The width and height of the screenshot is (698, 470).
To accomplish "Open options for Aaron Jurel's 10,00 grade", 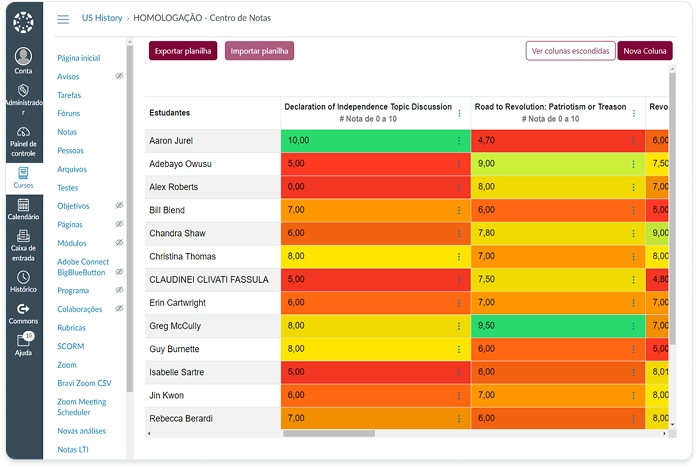I will 459,141.
